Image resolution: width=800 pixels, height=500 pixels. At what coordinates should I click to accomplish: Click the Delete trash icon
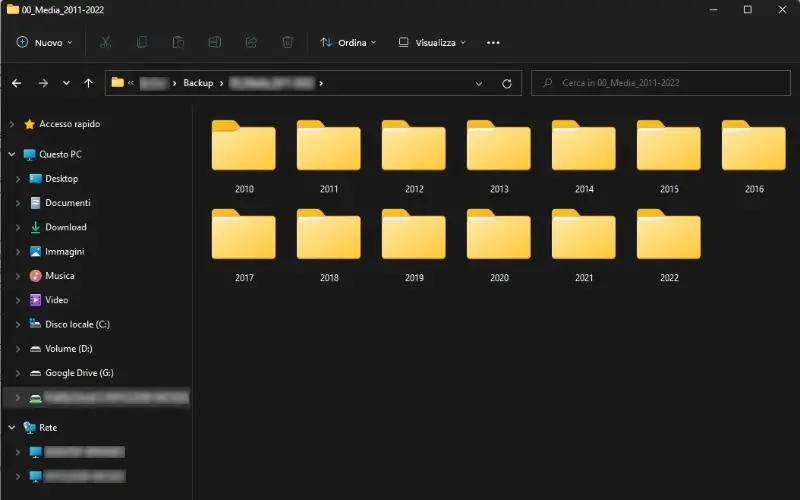pos(288,42)
